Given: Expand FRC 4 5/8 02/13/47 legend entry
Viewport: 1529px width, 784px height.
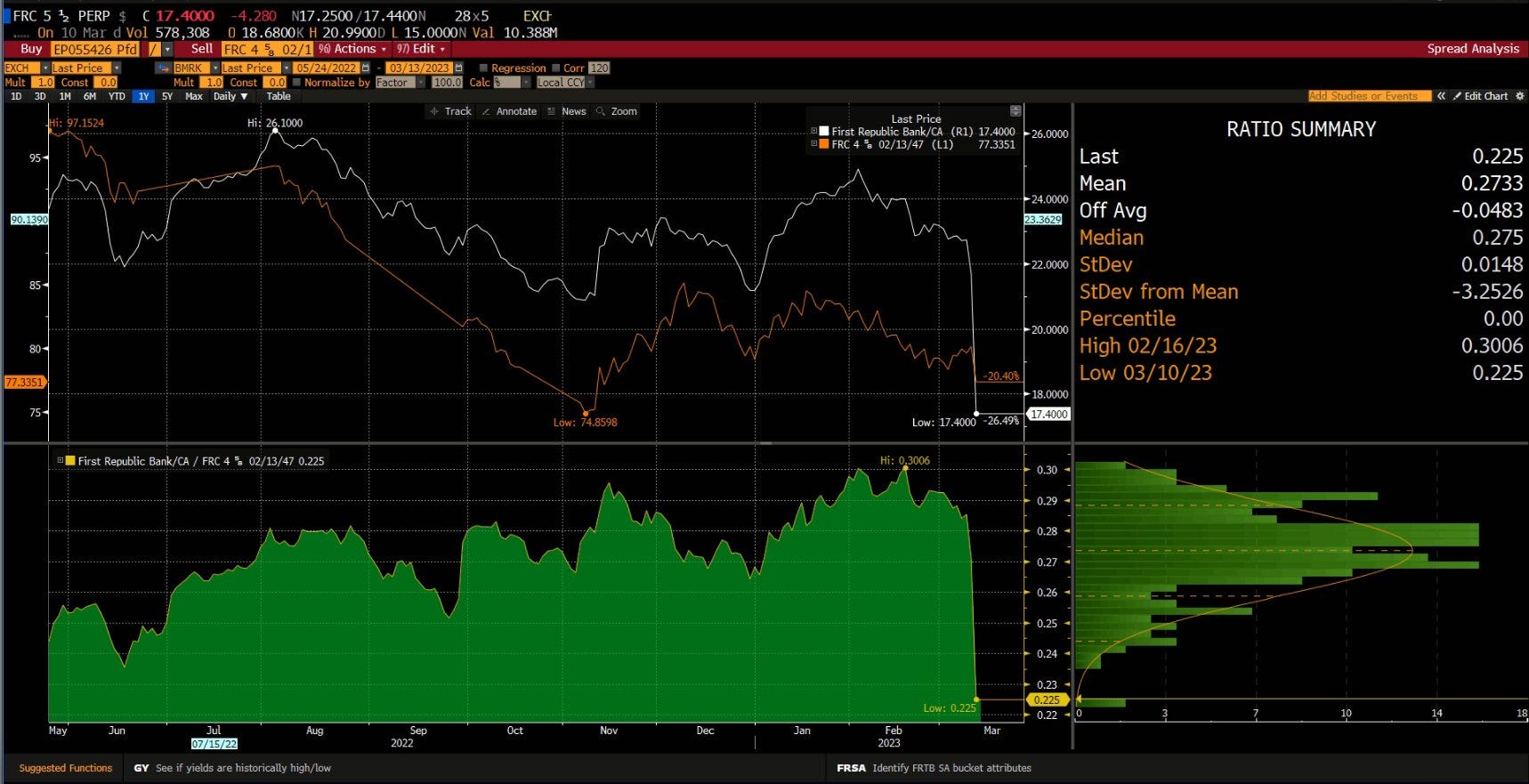Looking at the screenshot, I should coord(813,143).
